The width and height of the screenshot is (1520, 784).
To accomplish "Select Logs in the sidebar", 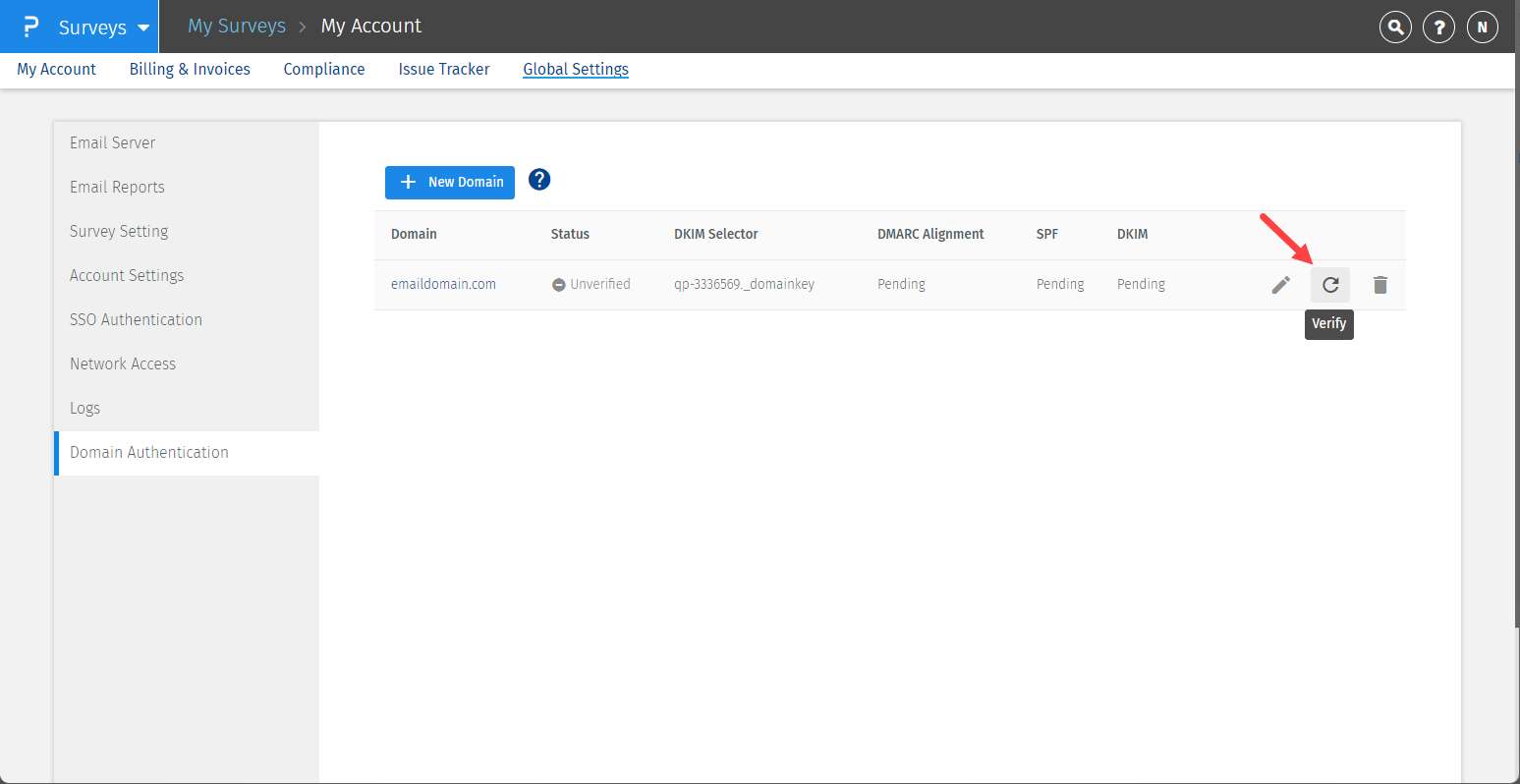I will 84,408.
